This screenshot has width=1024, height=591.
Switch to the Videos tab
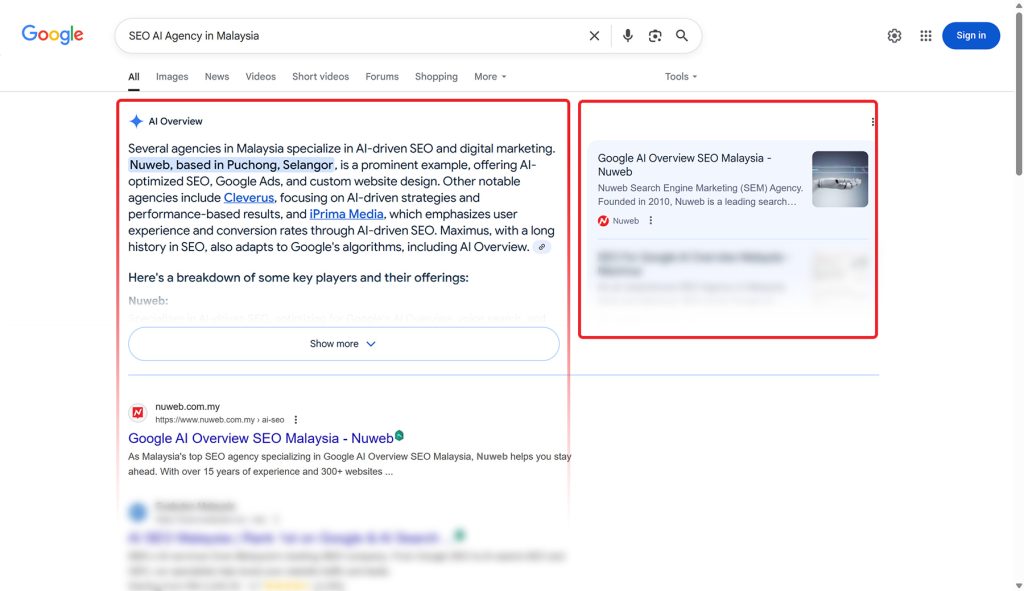coord(261,76)
